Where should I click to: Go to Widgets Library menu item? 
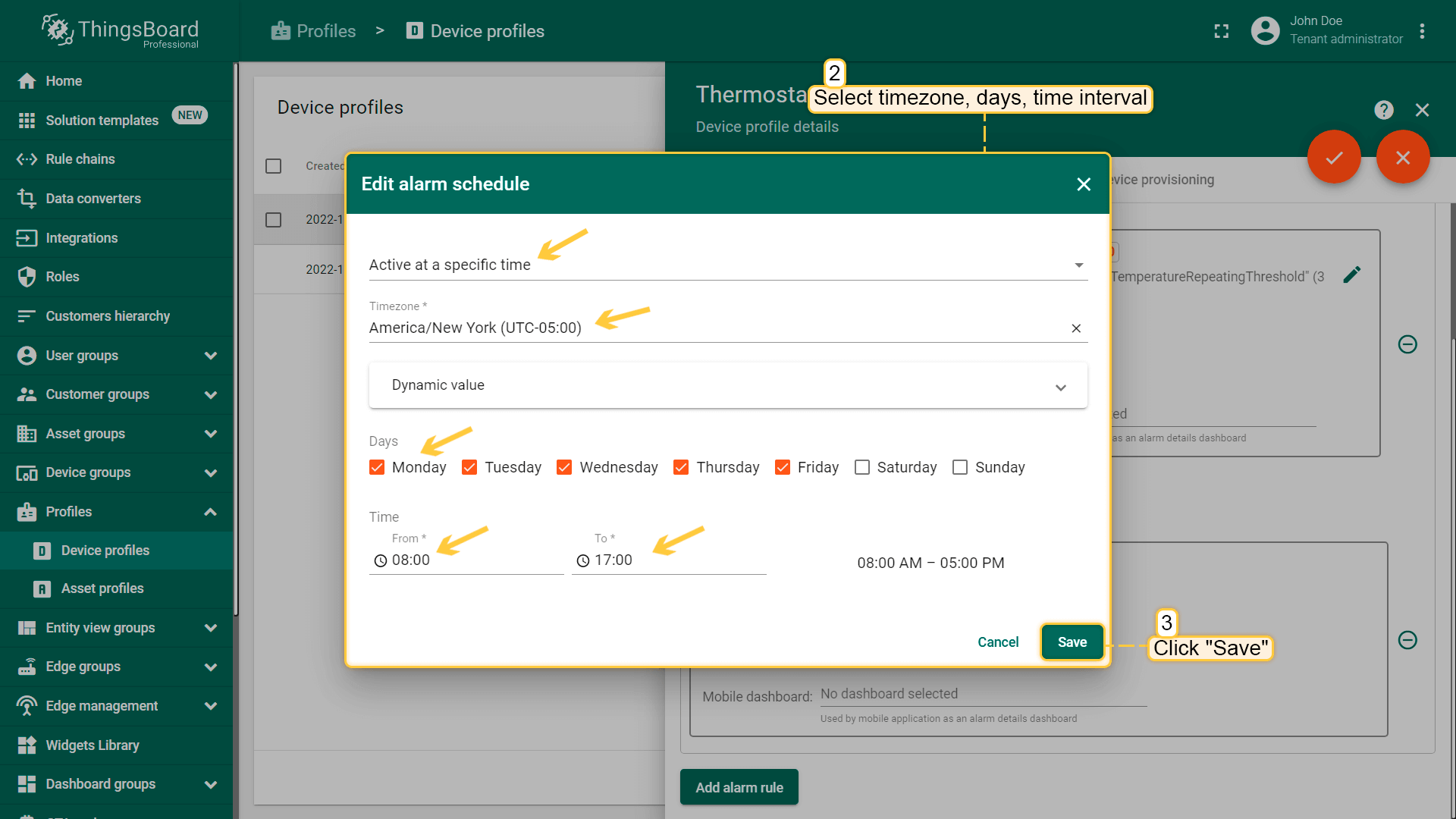pyautogui.click(x=117, y=745)
